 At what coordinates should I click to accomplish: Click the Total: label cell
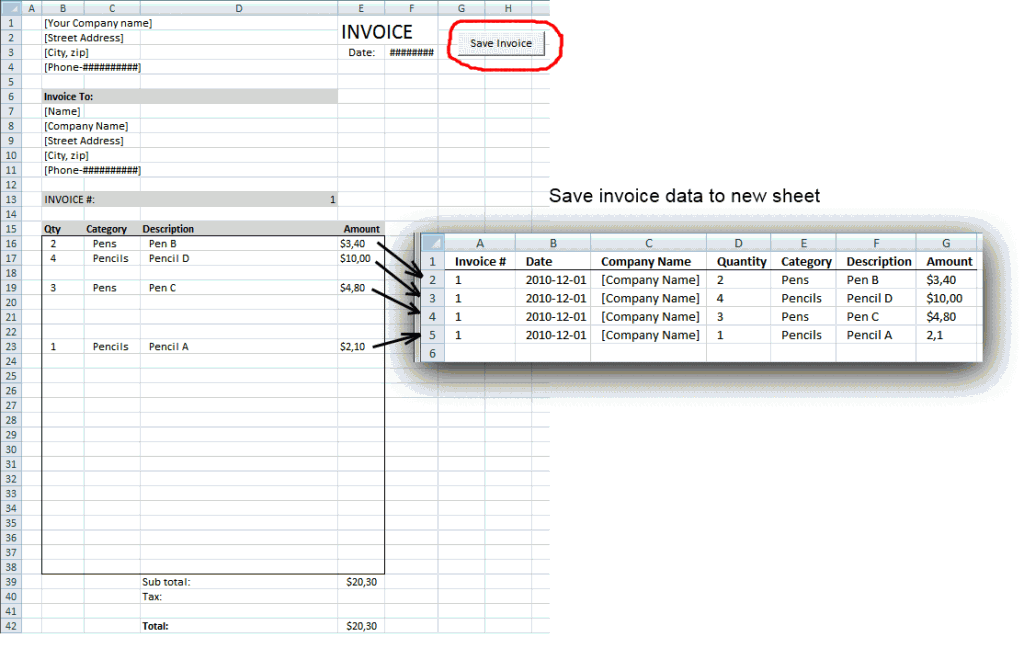click(155, 627)
